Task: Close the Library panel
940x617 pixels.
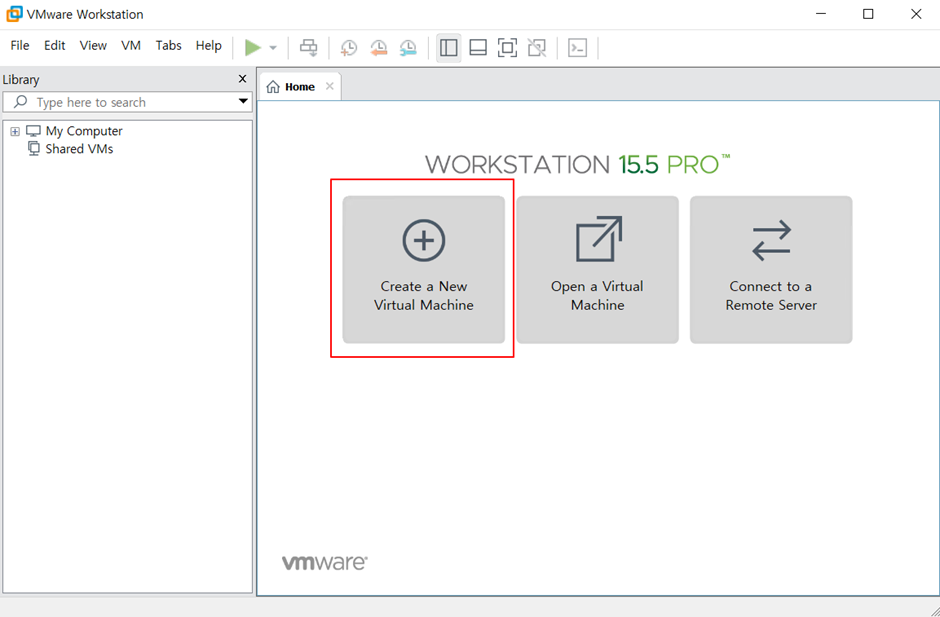Action: (242, 79)
